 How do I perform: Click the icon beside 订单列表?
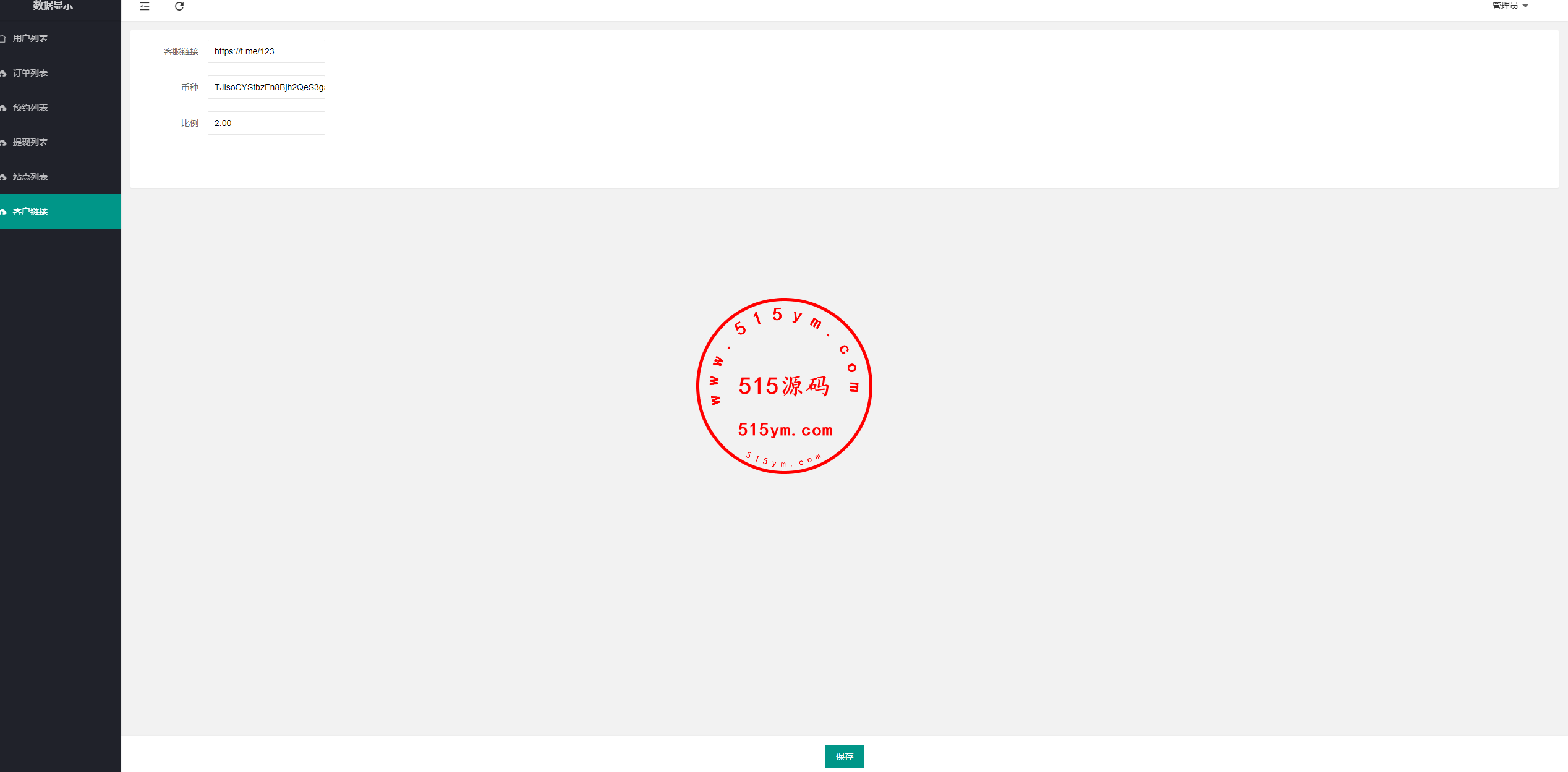3,73
